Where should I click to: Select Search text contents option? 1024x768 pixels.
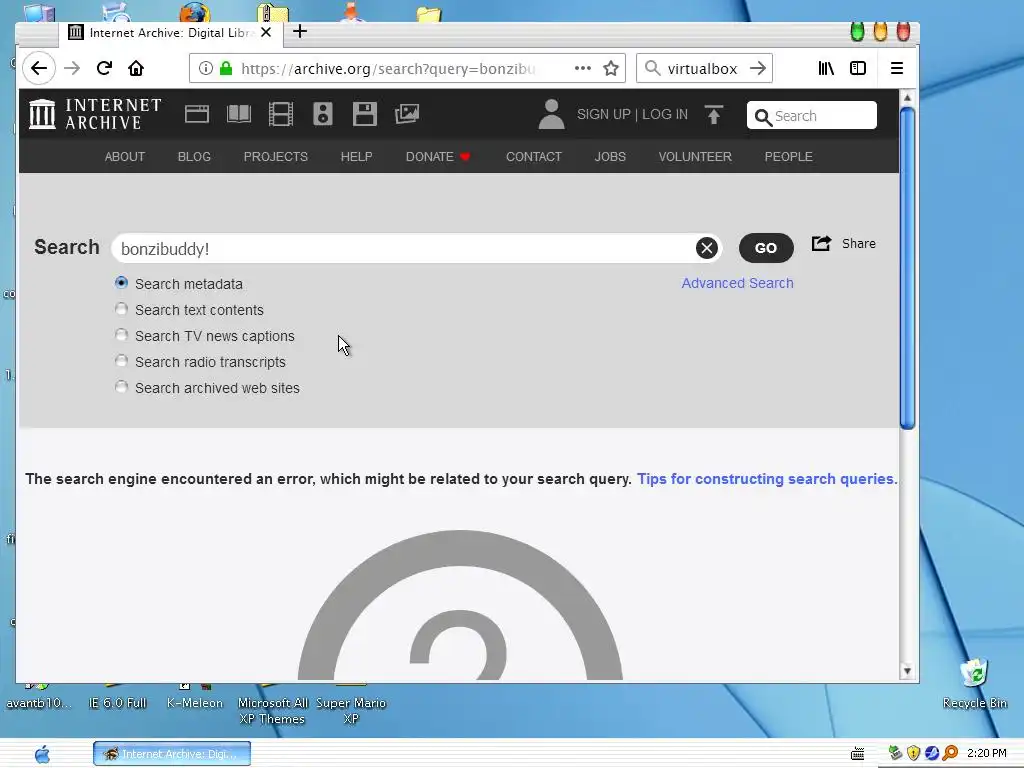(121, 308)
